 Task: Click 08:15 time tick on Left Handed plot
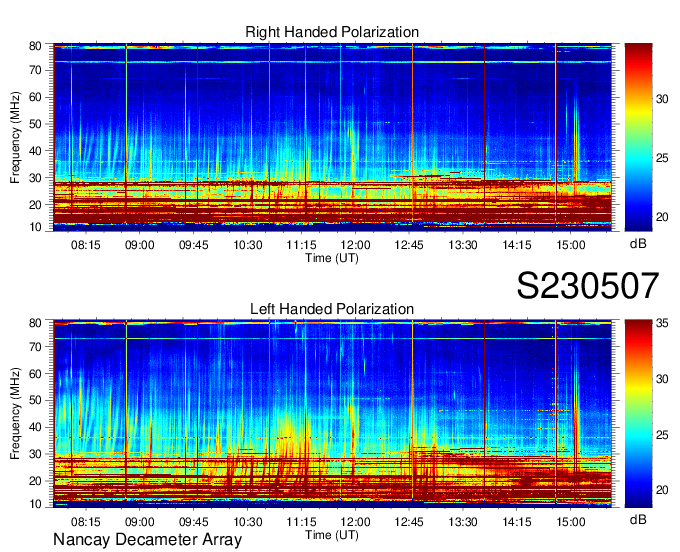coord(86,522)
